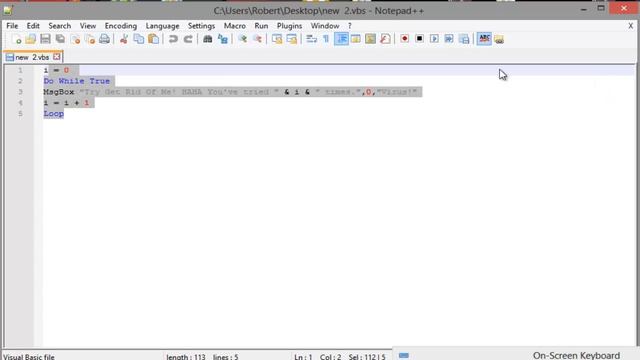Click the Close All toolbar icon
Viewport: 640px width, 360px height.
90,39
